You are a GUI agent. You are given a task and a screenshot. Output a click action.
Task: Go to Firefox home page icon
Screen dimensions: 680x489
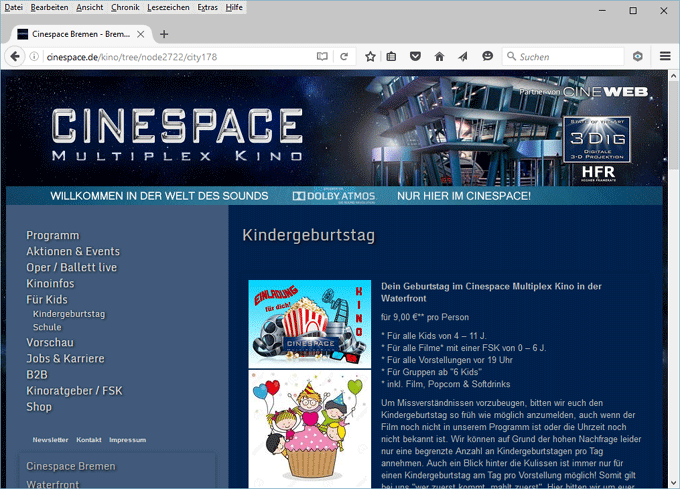[439, 56]
